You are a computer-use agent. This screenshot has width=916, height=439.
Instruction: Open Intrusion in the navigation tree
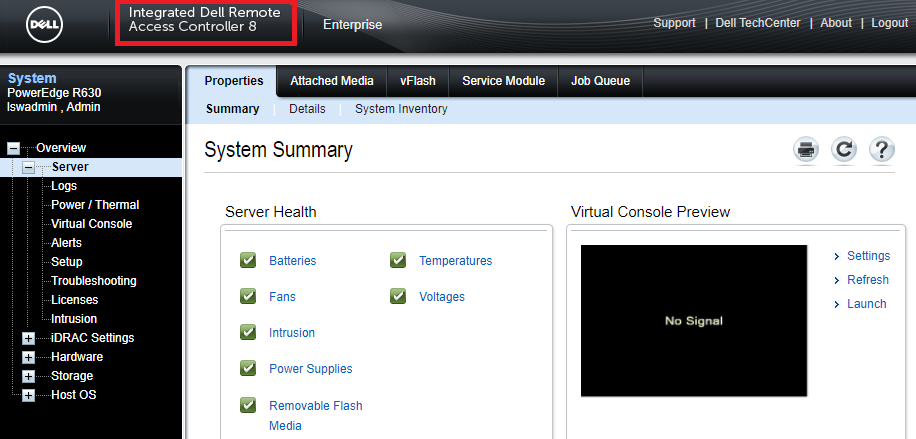[74, 319]
